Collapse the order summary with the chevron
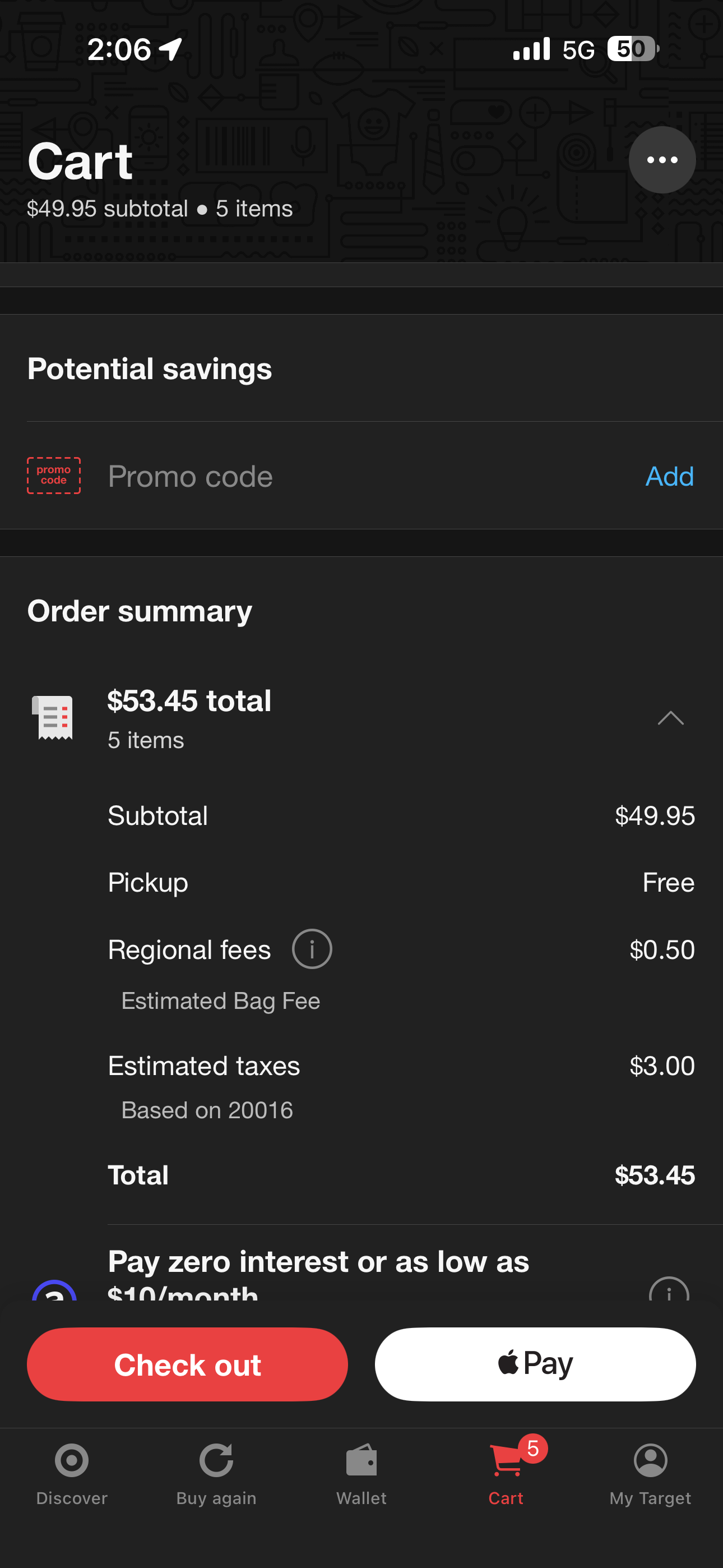 (671, 718)
